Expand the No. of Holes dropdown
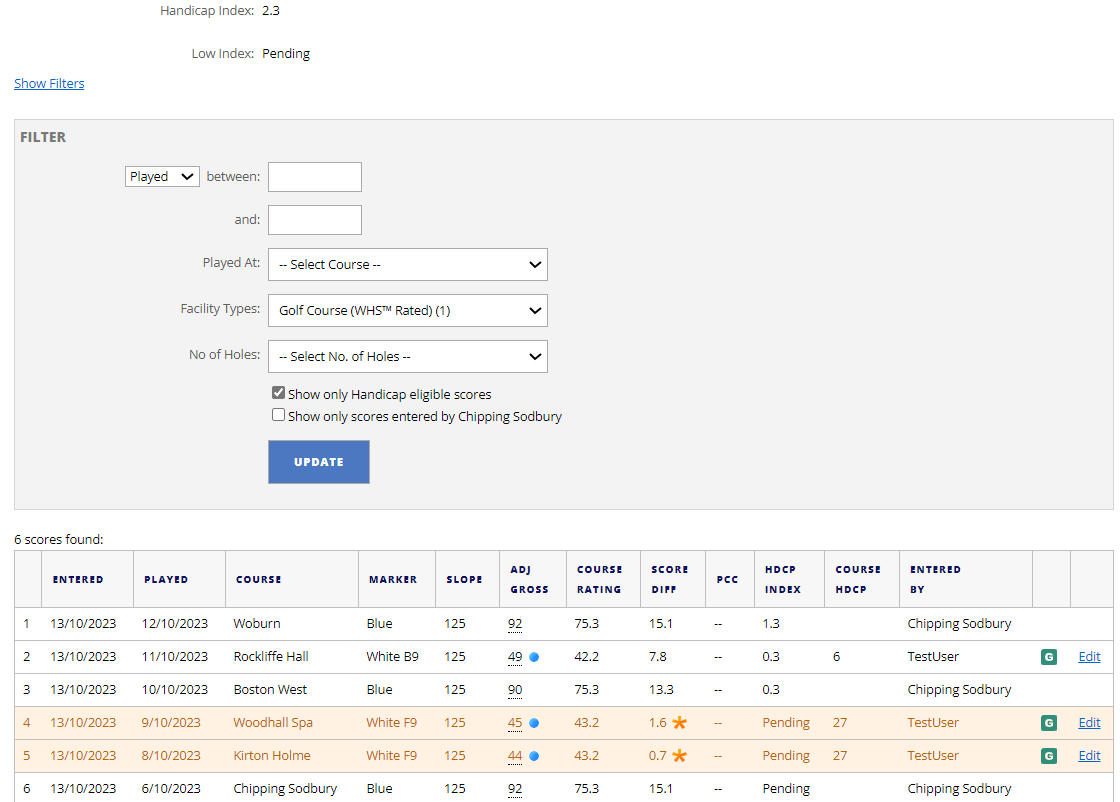1120x802 pixels. click(x=408, y=356)
